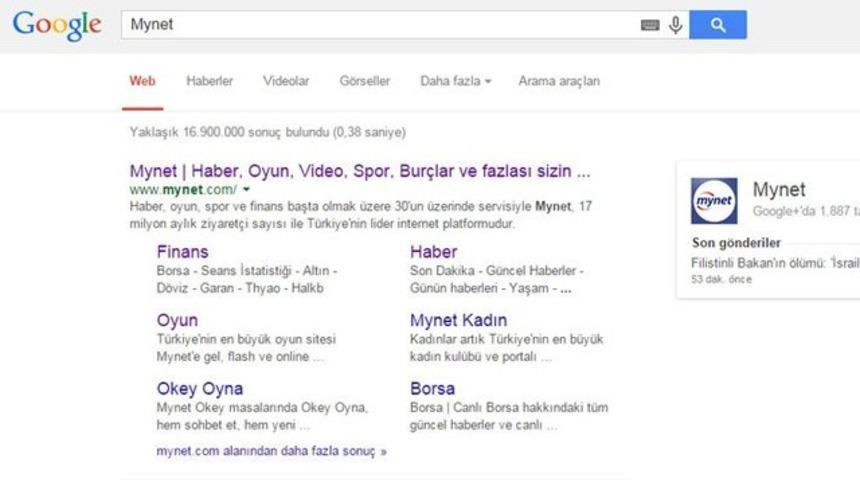Click the Kadınlar artık Türkiye'nin description text
This screenshot has width=860, height=480.
(x=506, y=348)
